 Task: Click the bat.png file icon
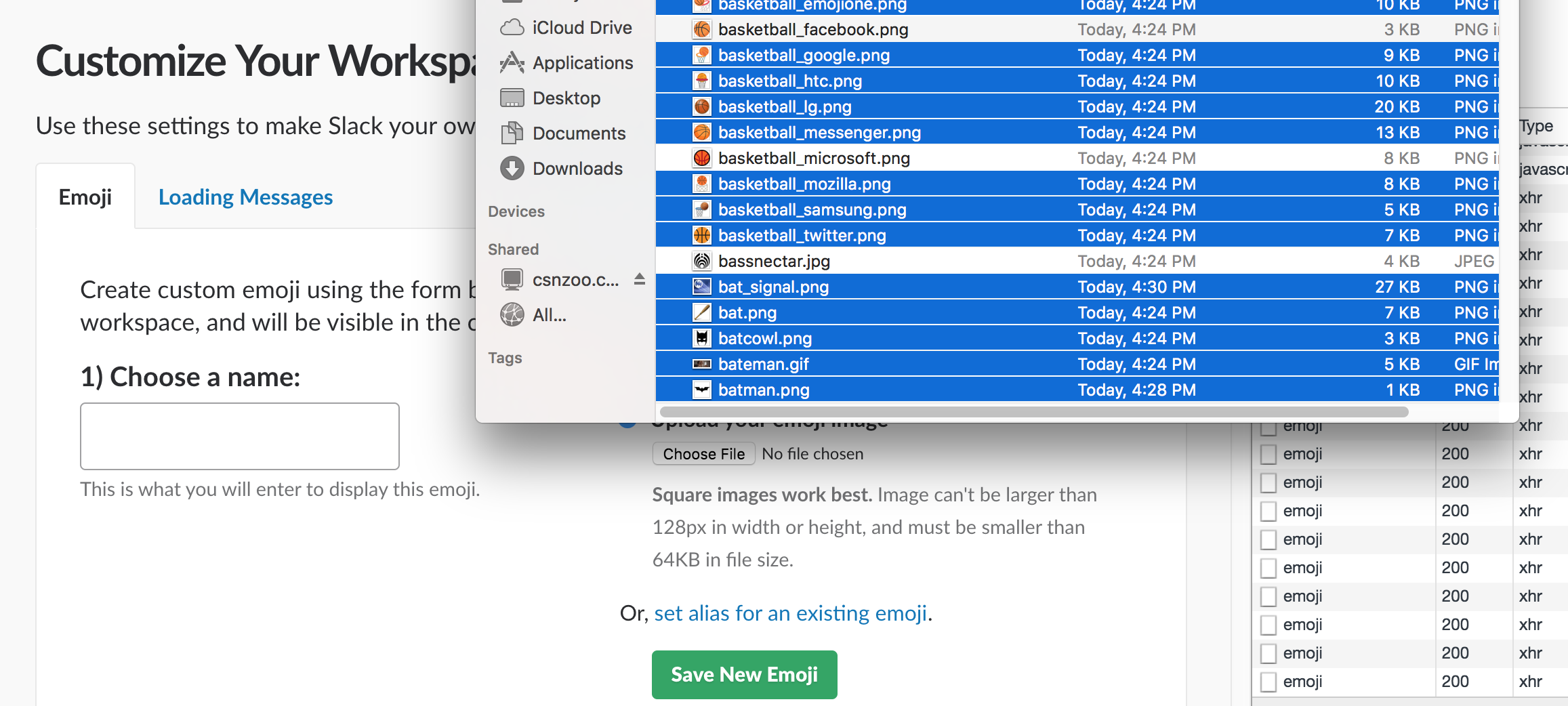coord(702,313)
